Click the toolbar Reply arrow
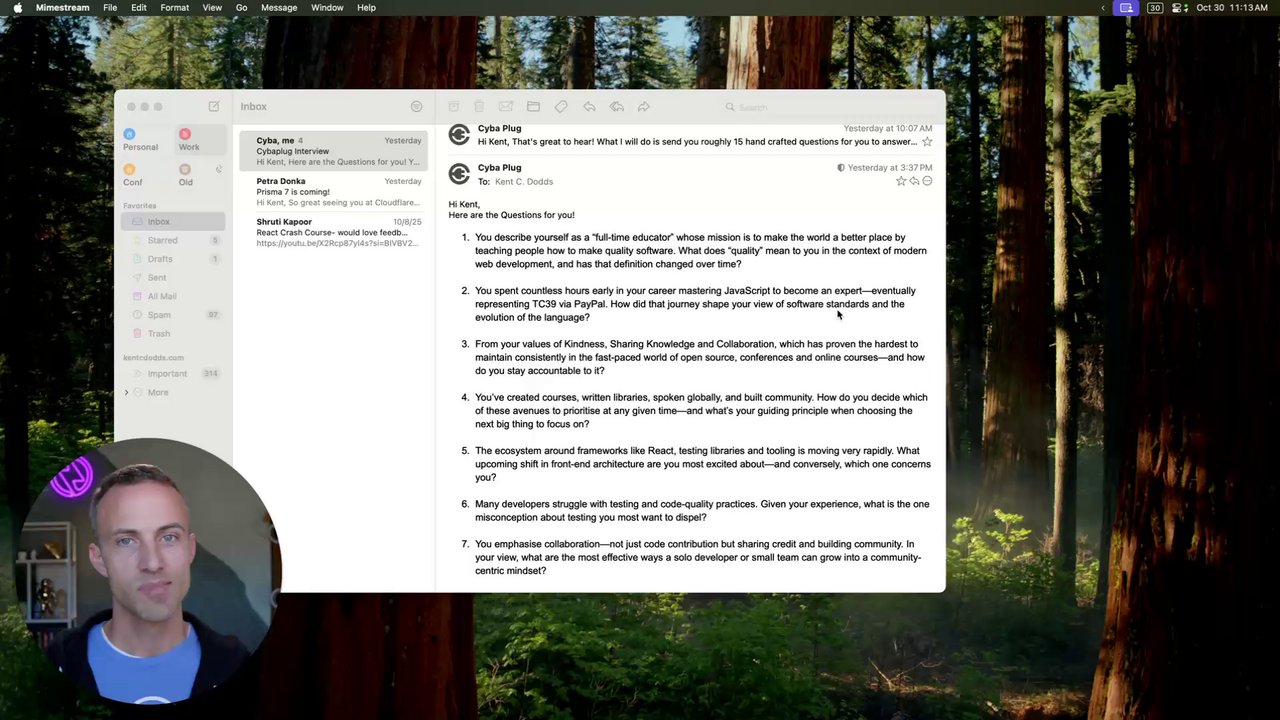The image size is (1280, 720). (589, 106)
